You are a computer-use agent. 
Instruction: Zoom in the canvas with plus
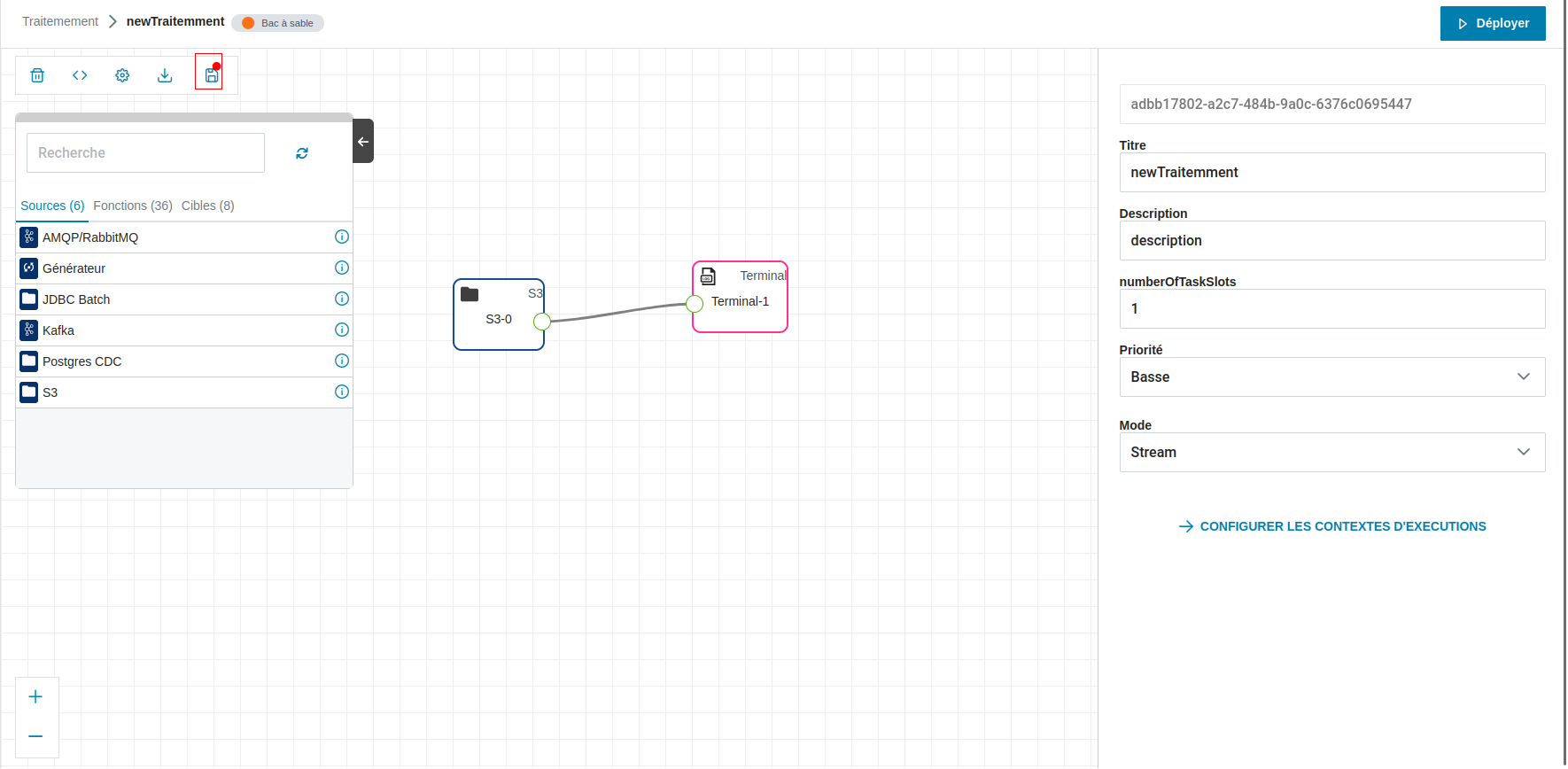[35, 696]
